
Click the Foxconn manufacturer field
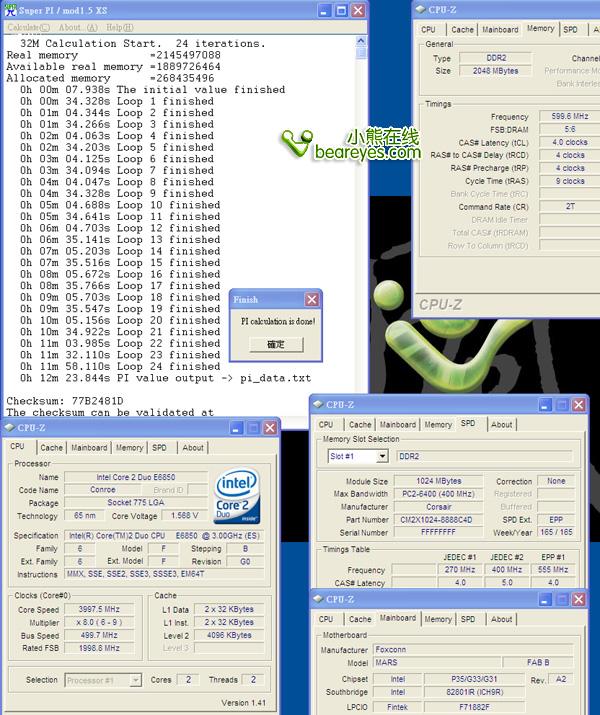[473, 649]
